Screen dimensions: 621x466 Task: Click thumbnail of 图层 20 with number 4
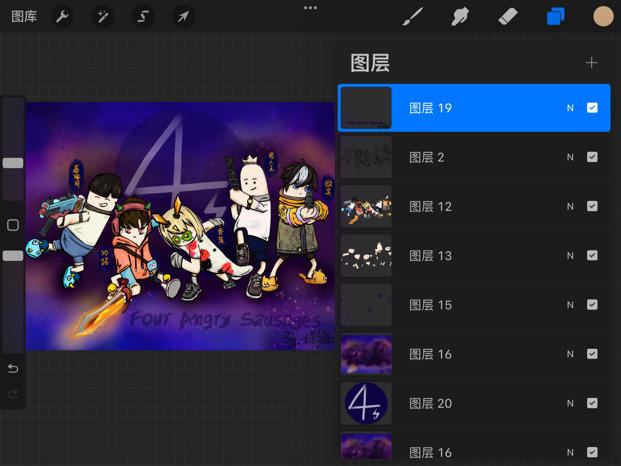click(x=366, y=403)
